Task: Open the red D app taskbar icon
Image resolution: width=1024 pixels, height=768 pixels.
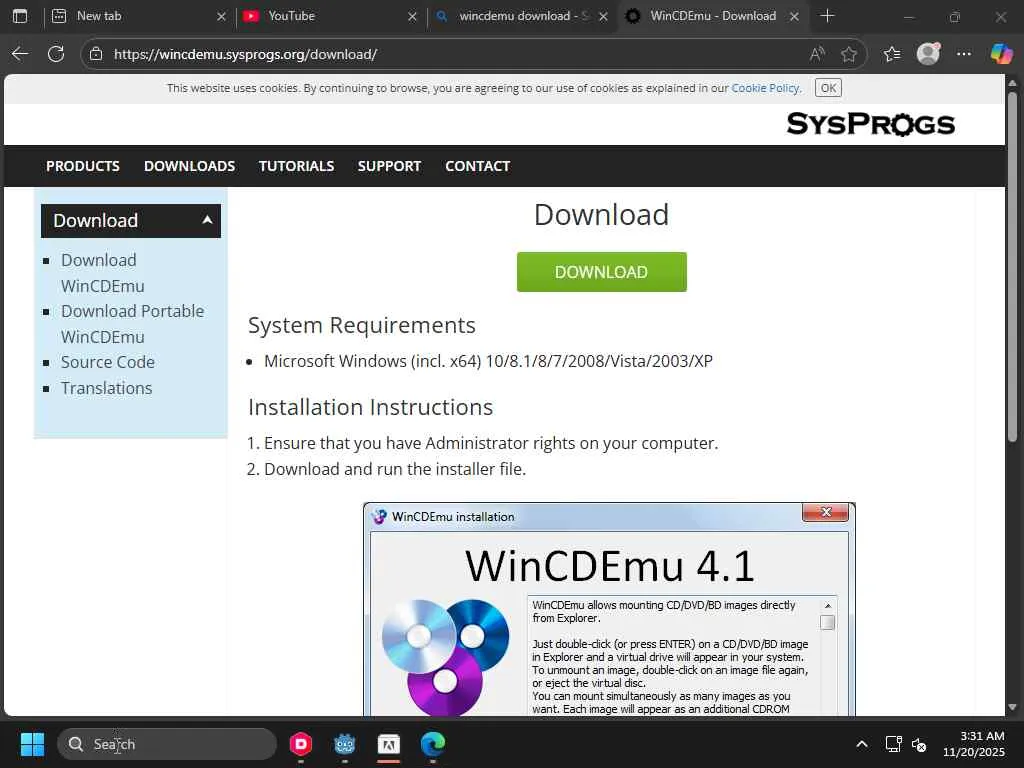Action: click(301, 744)
